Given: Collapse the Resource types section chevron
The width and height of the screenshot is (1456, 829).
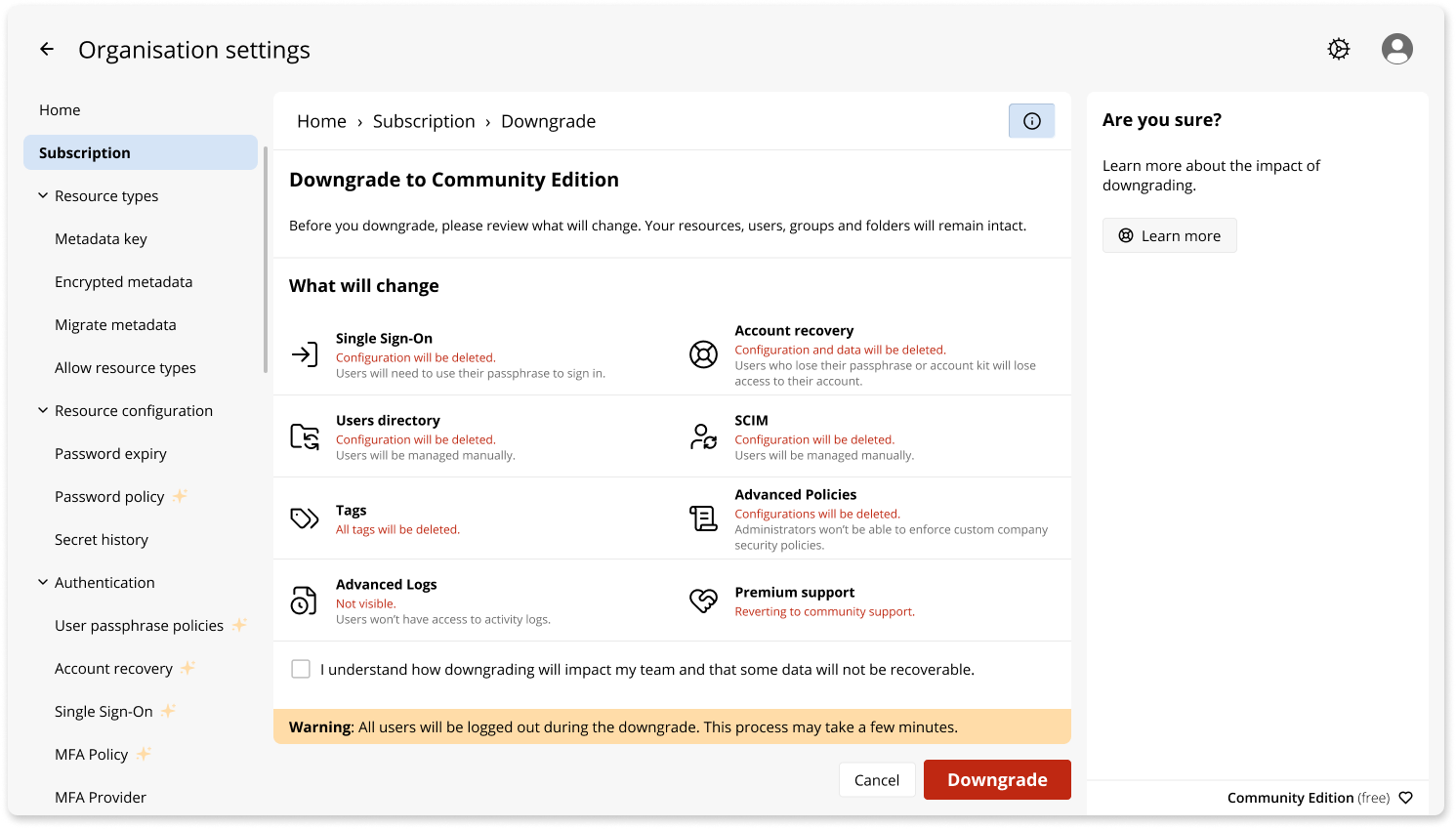Looking at the screenshot, I should 43,195.
